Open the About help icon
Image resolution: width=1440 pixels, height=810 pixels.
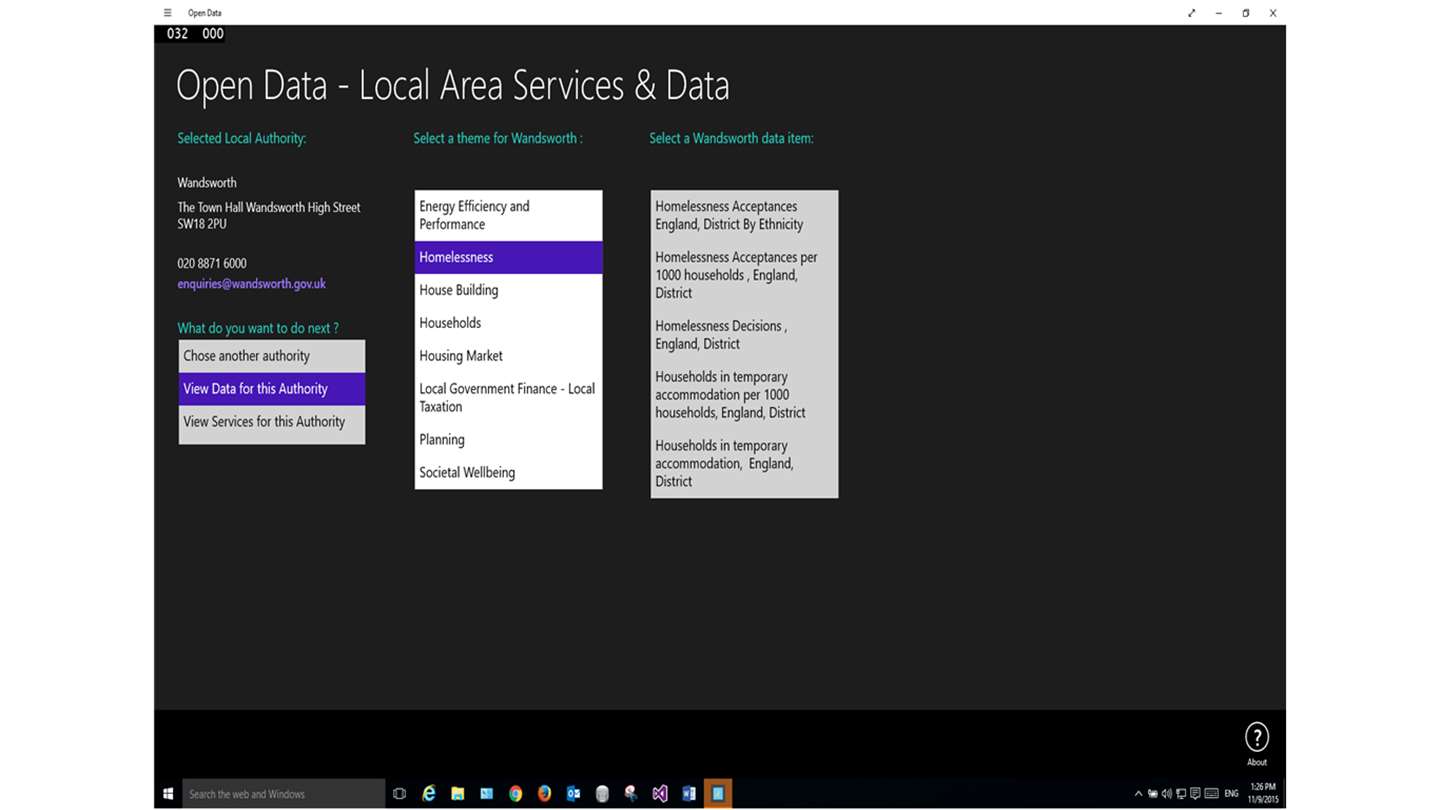coord(1256,737)
